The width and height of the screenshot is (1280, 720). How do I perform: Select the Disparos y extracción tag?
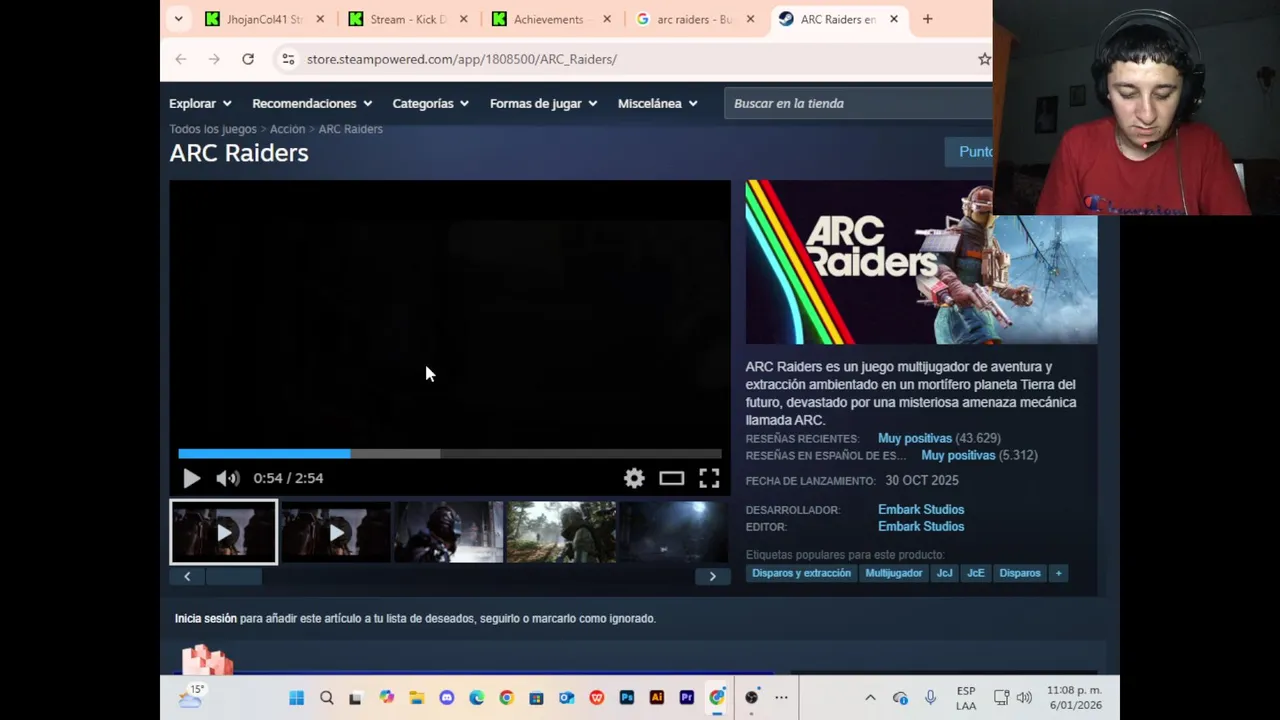(801, 573)
